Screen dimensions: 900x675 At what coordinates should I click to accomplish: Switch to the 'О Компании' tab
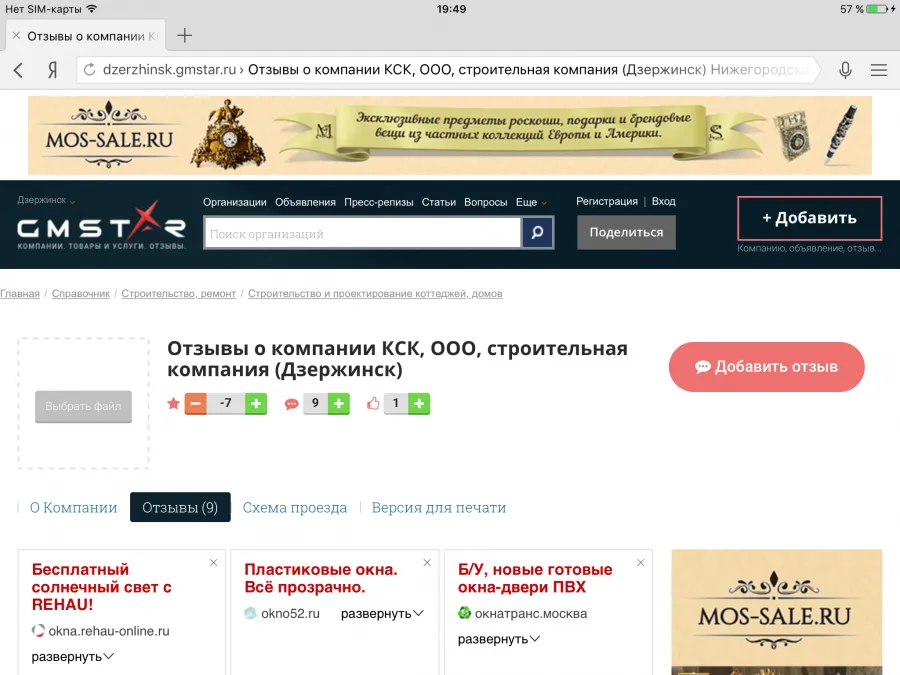coord(73,507)
